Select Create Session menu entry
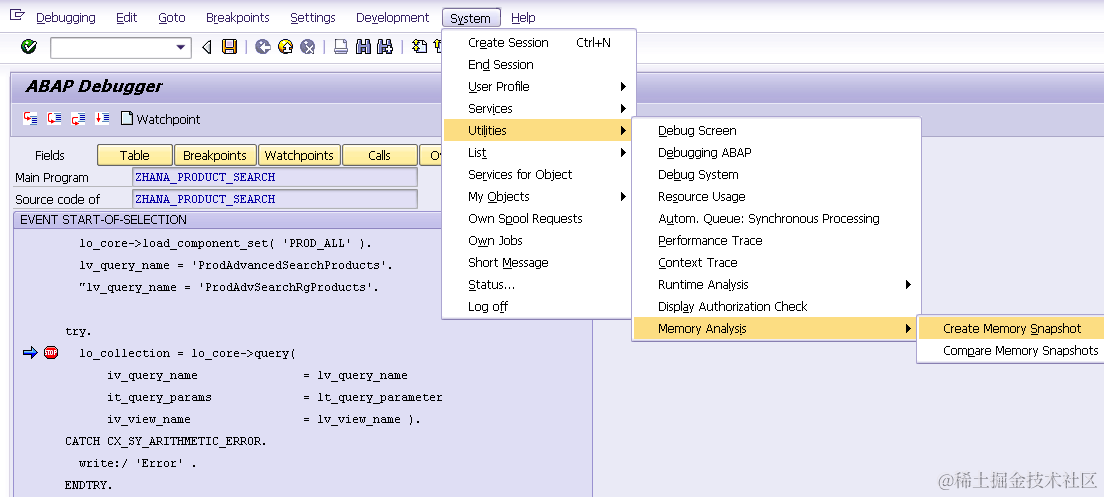Image resolution: width=1104 pixels, height=497 pixels. click(538, 42)
